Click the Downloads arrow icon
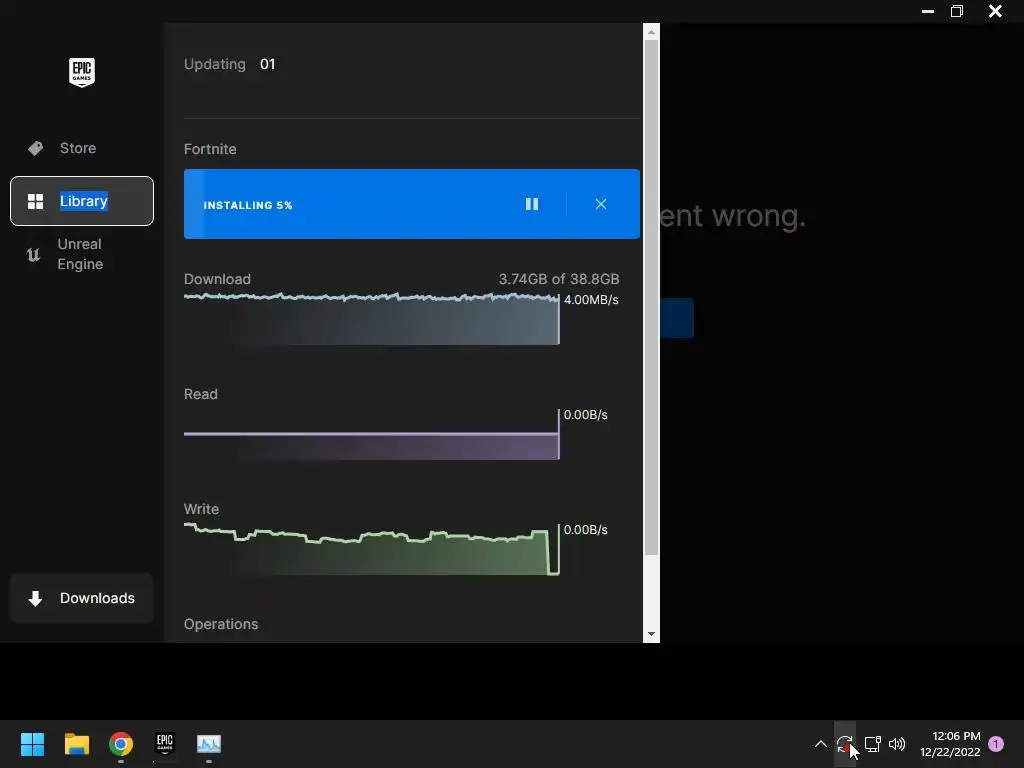 click(x=35, y=598)
